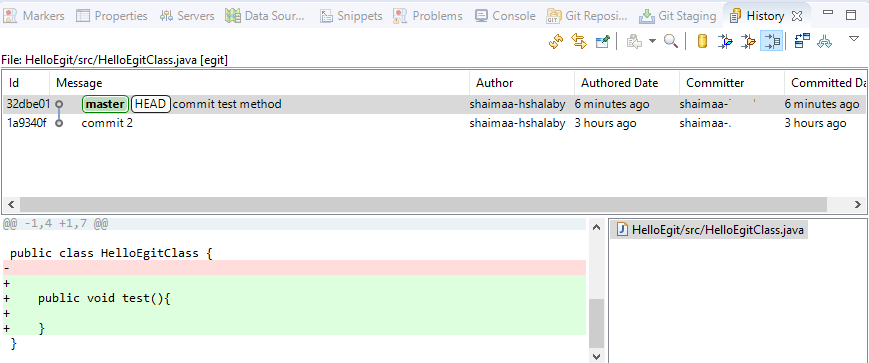Image resolution: width=869 pixels, height=363 pixels.
Task: Toggle Link with Editor and Selection
Action: coord(579,42)
